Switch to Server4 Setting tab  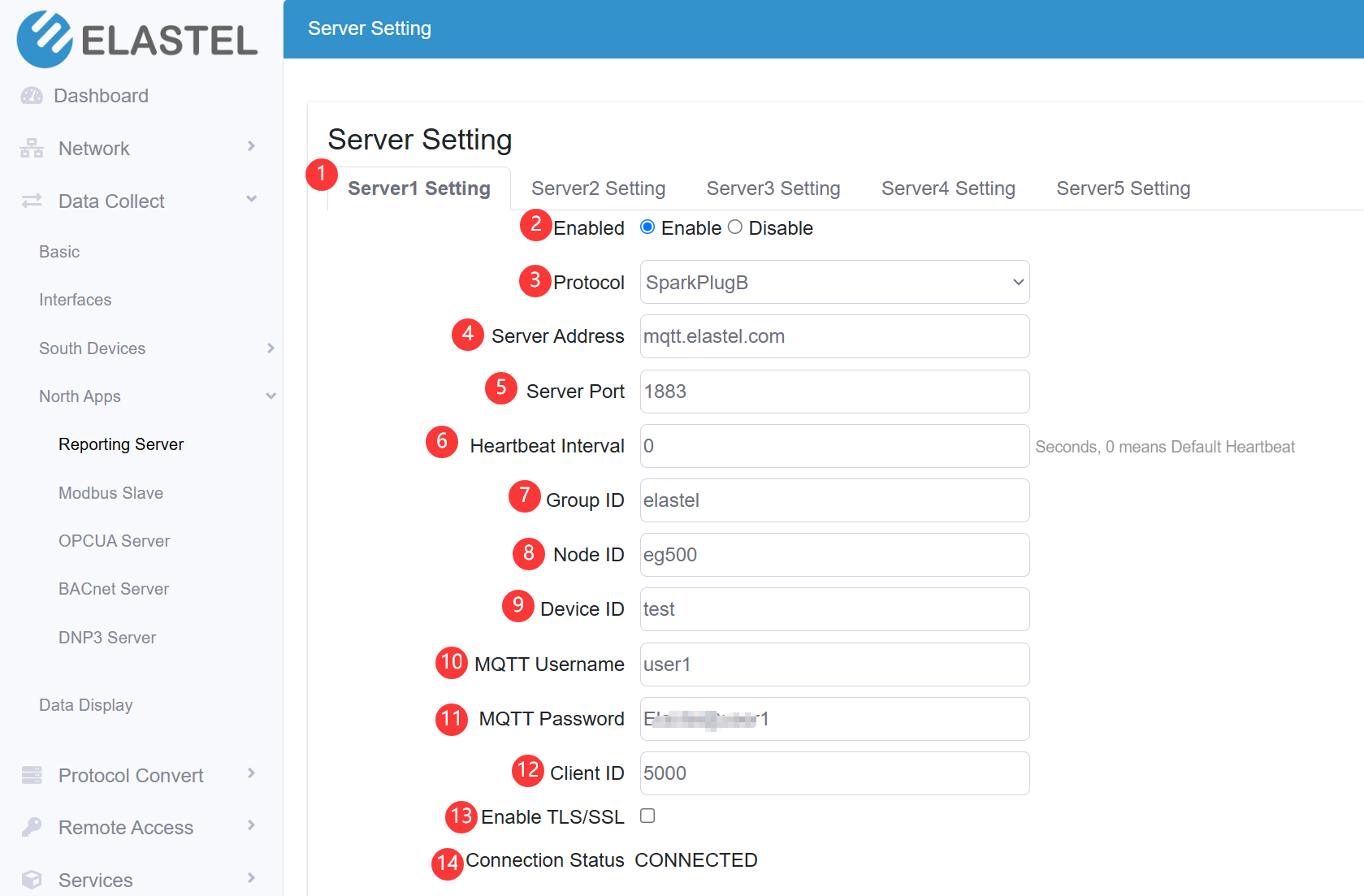[x=948, y=188]
